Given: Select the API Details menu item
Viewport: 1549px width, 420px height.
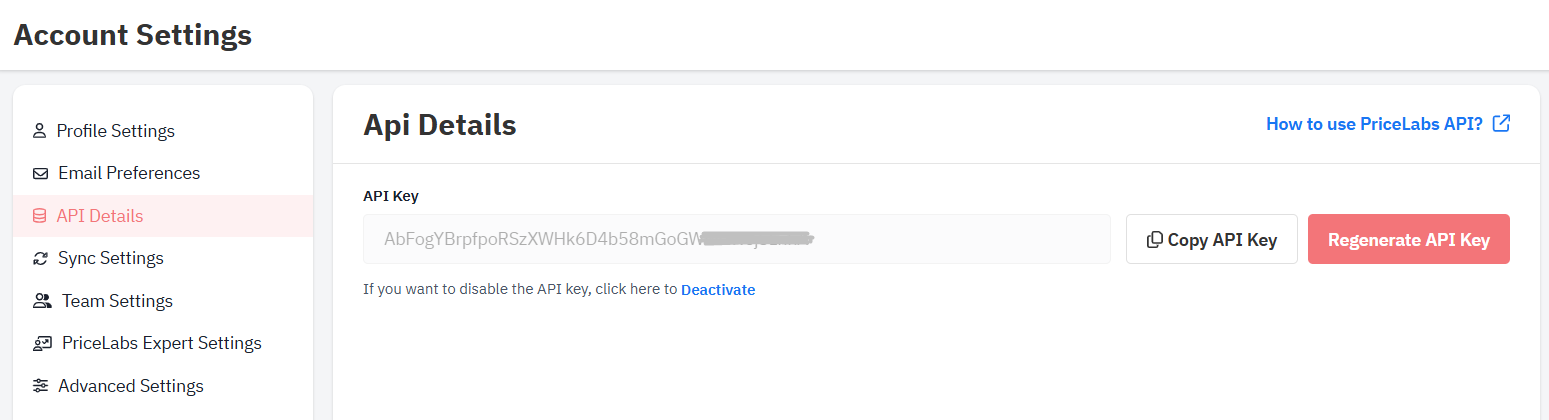Looking at the screenshot, I should [163, 216].
